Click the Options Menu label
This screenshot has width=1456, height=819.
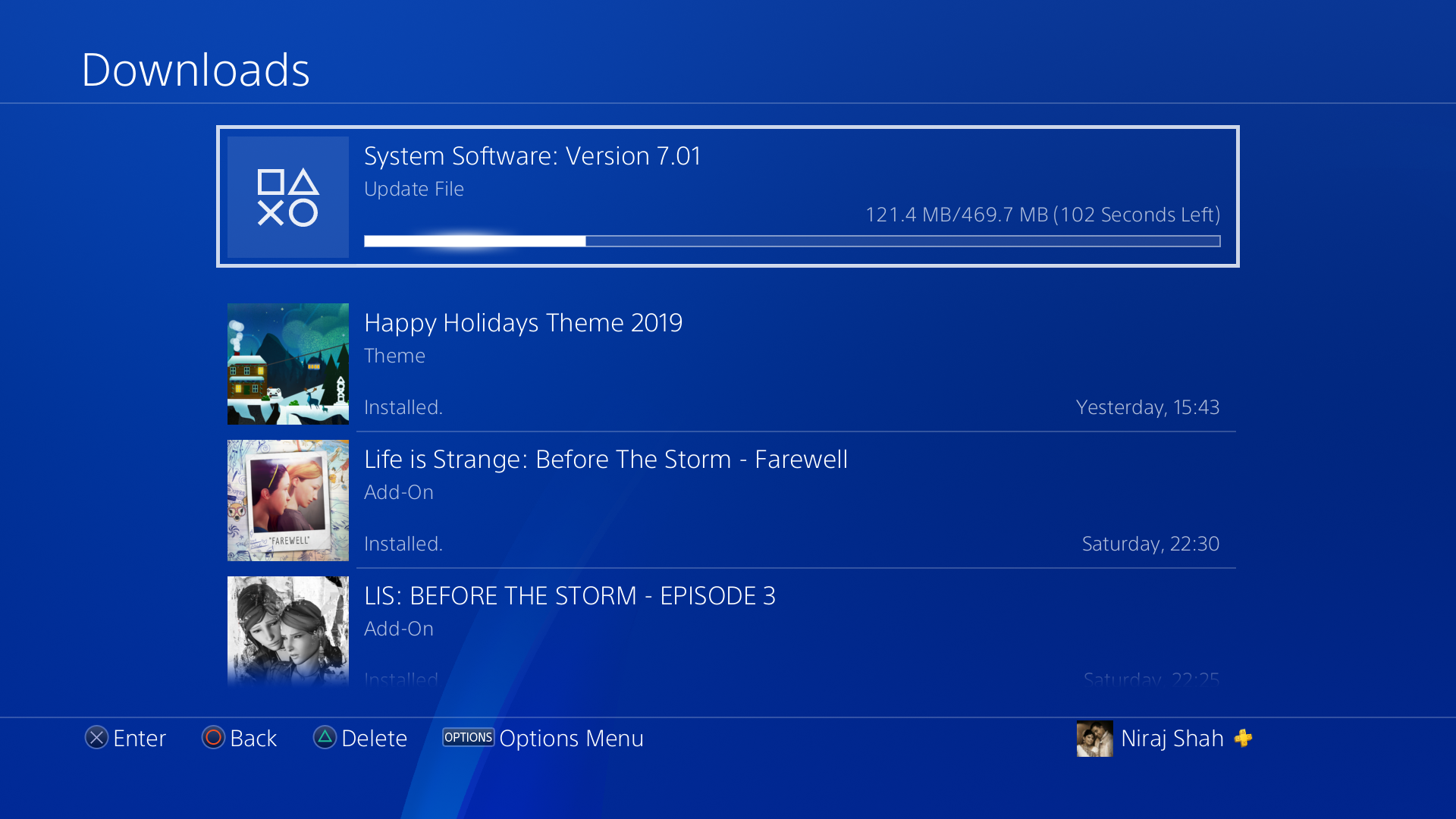coord(571,739)
